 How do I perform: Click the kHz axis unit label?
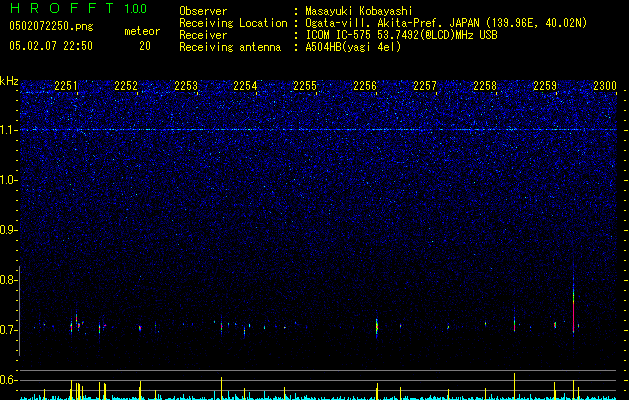point(9,81)
